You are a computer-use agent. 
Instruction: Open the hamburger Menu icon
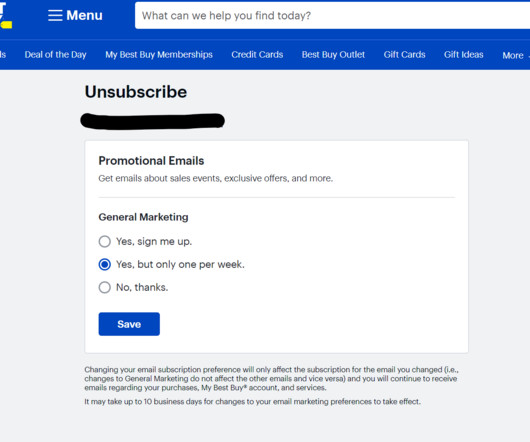[x=55, y=15]
